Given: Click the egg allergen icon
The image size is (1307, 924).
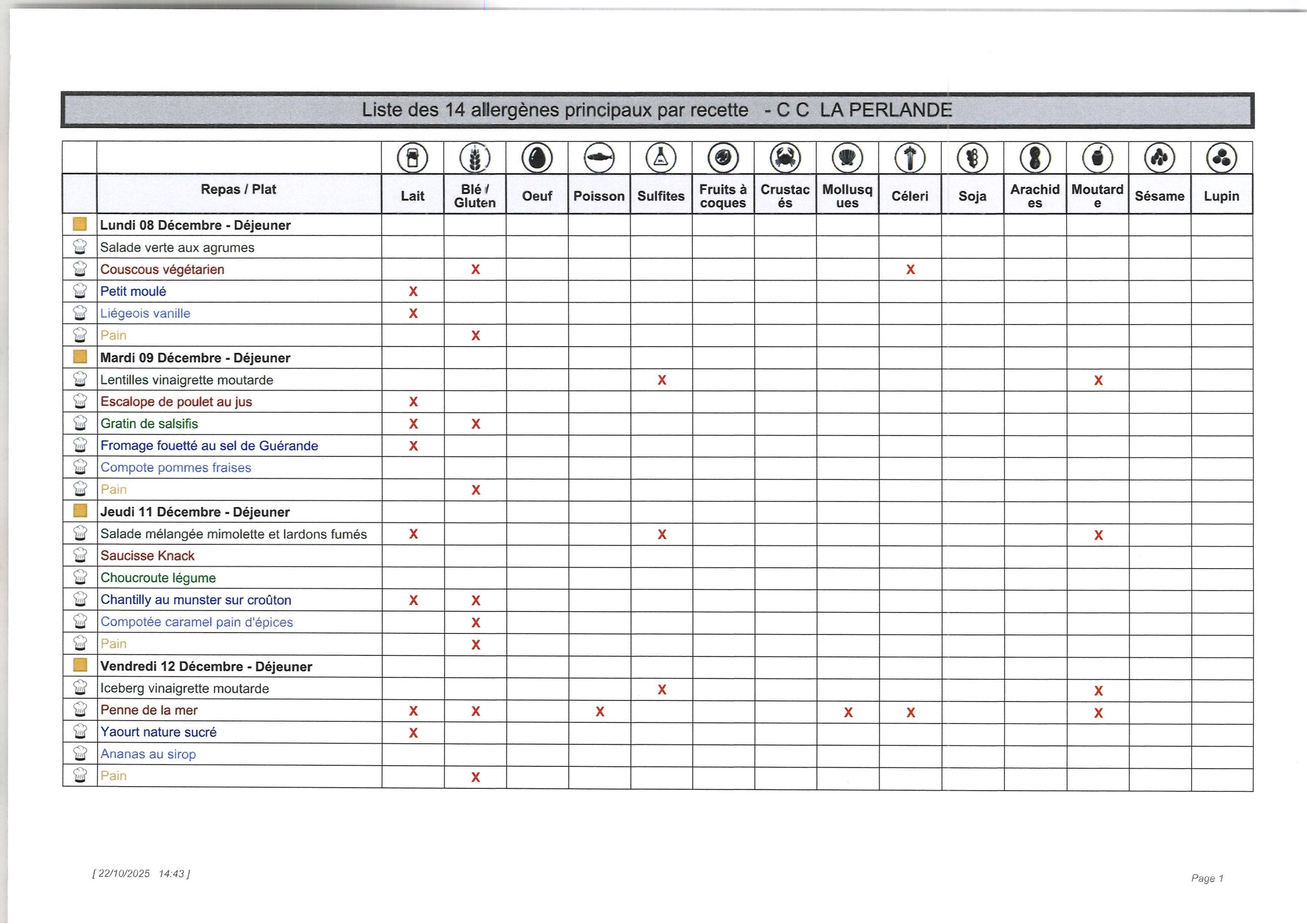Looking at the screenshot, I should 537,158.
